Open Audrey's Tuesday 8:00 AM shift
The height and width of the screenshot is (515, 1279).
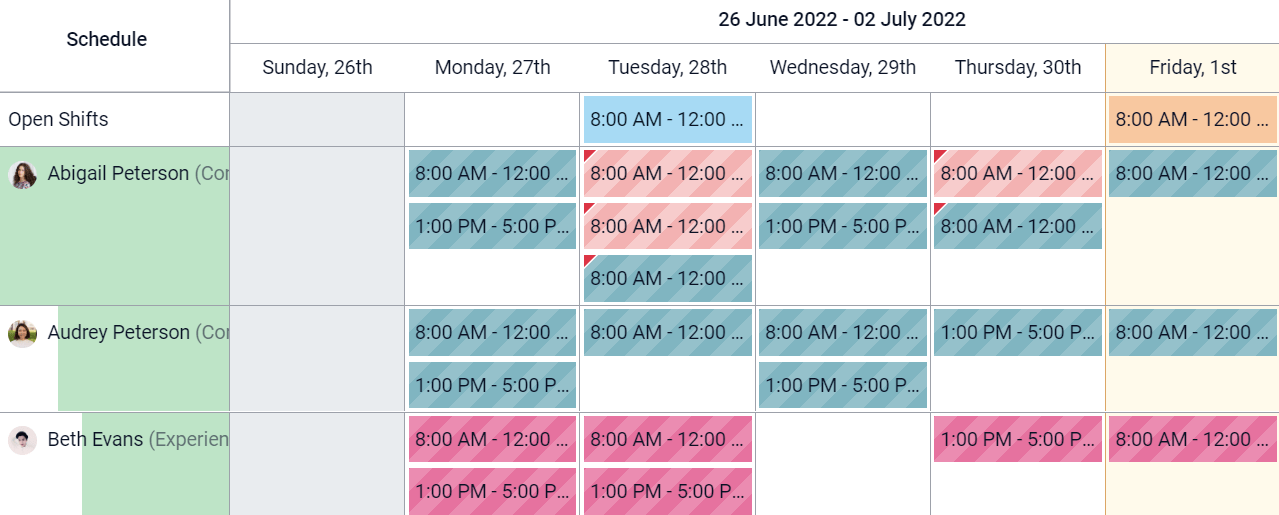pyautogui.click(x=668, y=332)
